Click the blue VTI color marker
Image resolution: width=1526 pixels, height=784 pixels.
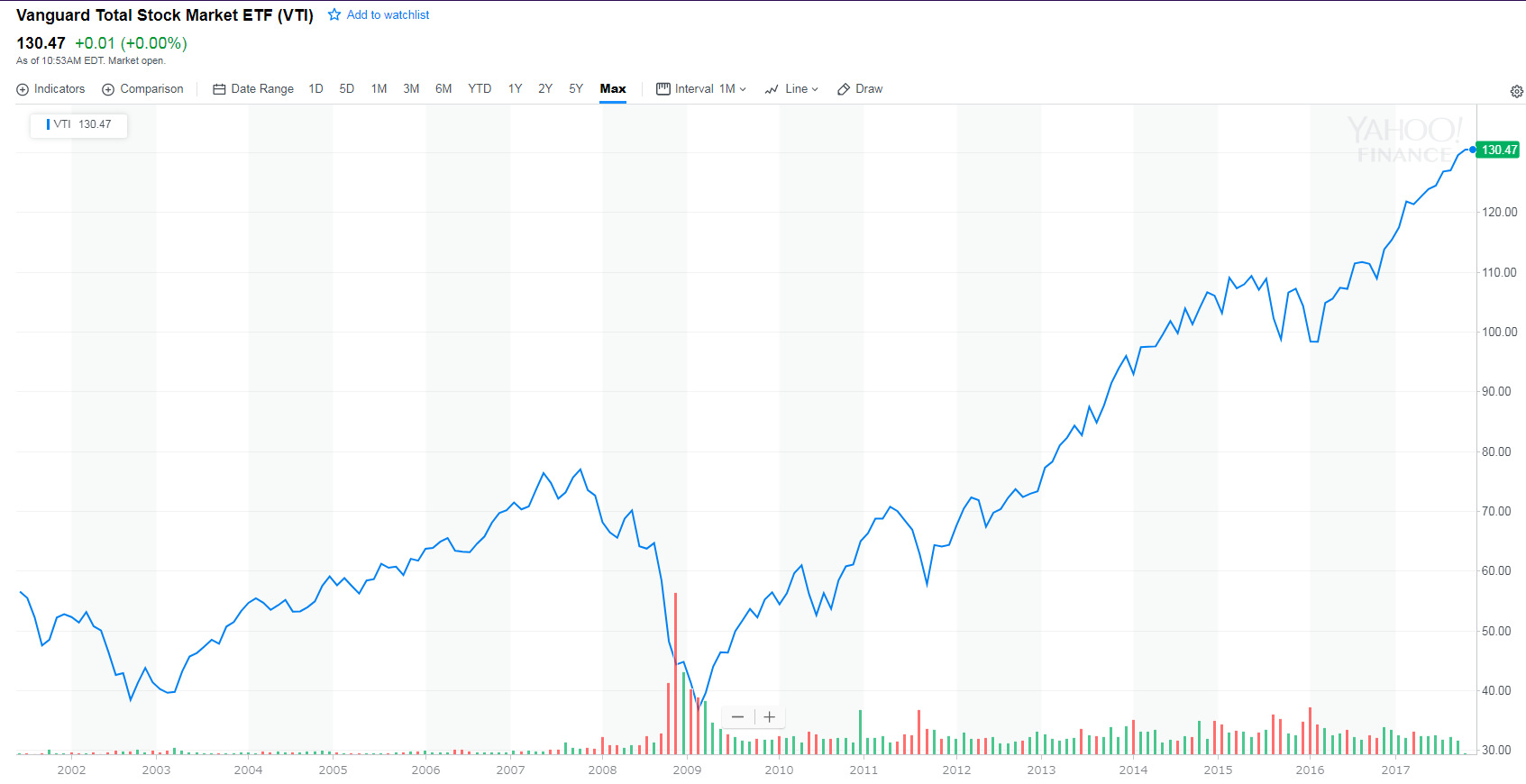pyautogui.click(x=48, y=124)
